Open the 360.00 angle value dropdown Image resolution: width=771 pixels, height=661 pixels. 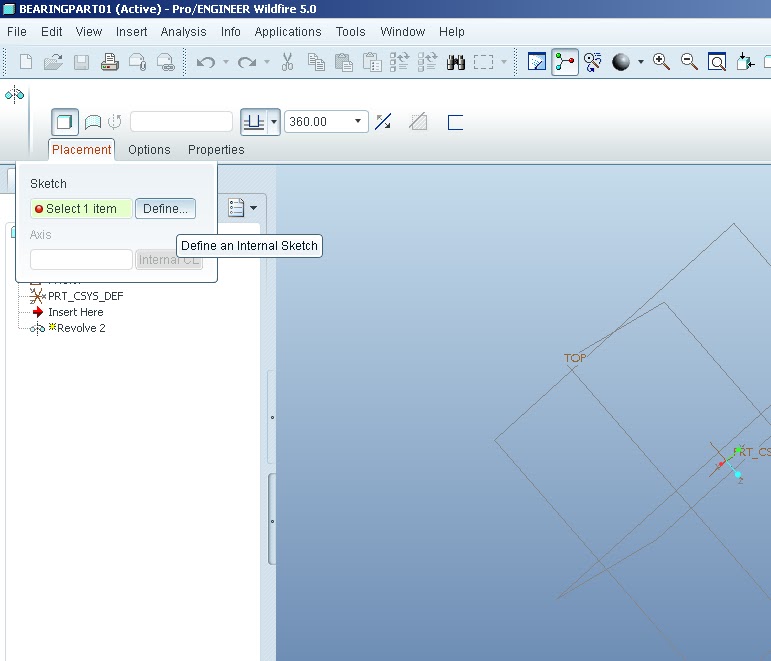point(358,121)
